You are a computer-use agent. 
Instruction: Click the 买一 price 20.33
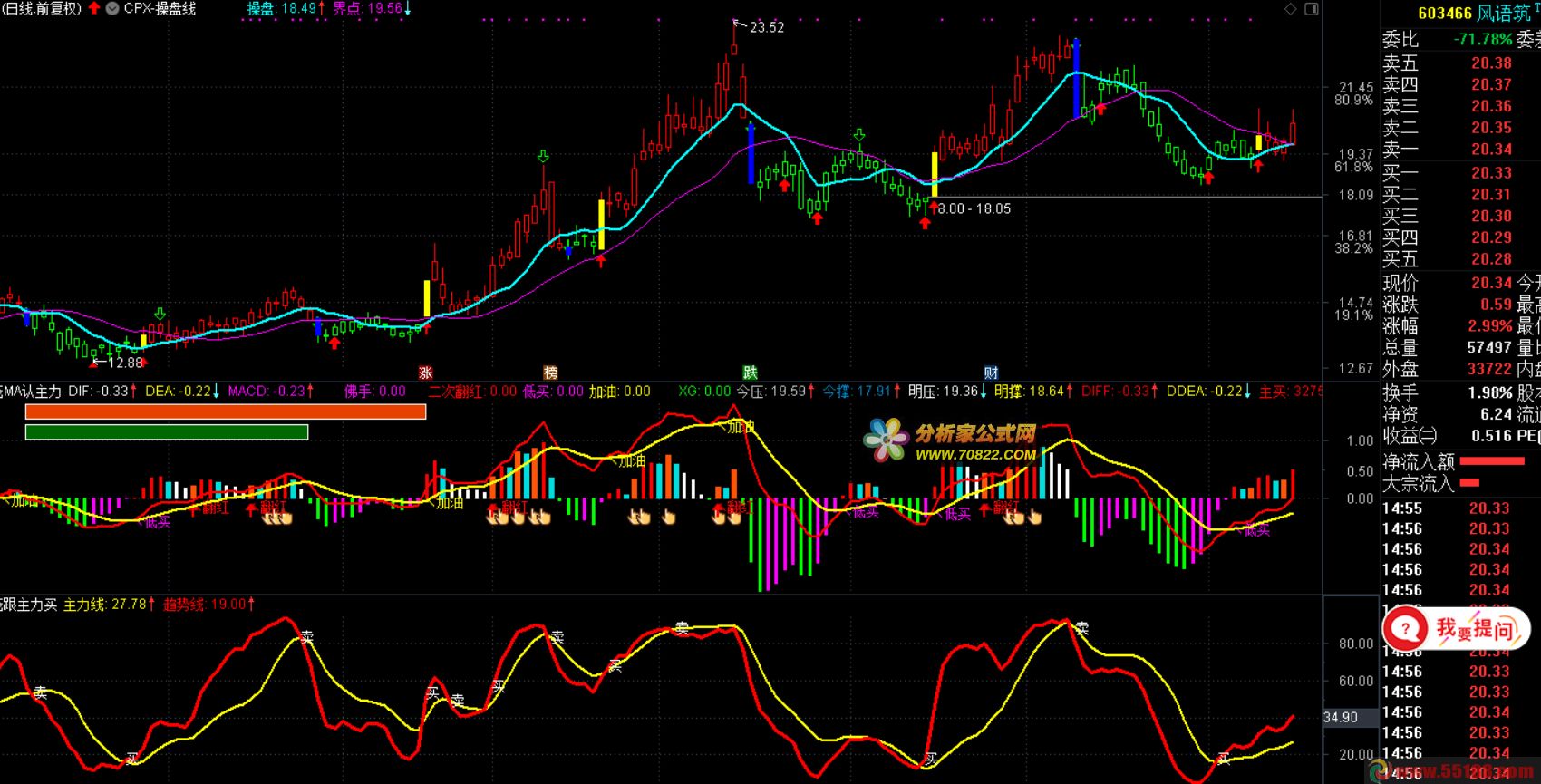pyautogui.click(x=1491, y=172)
